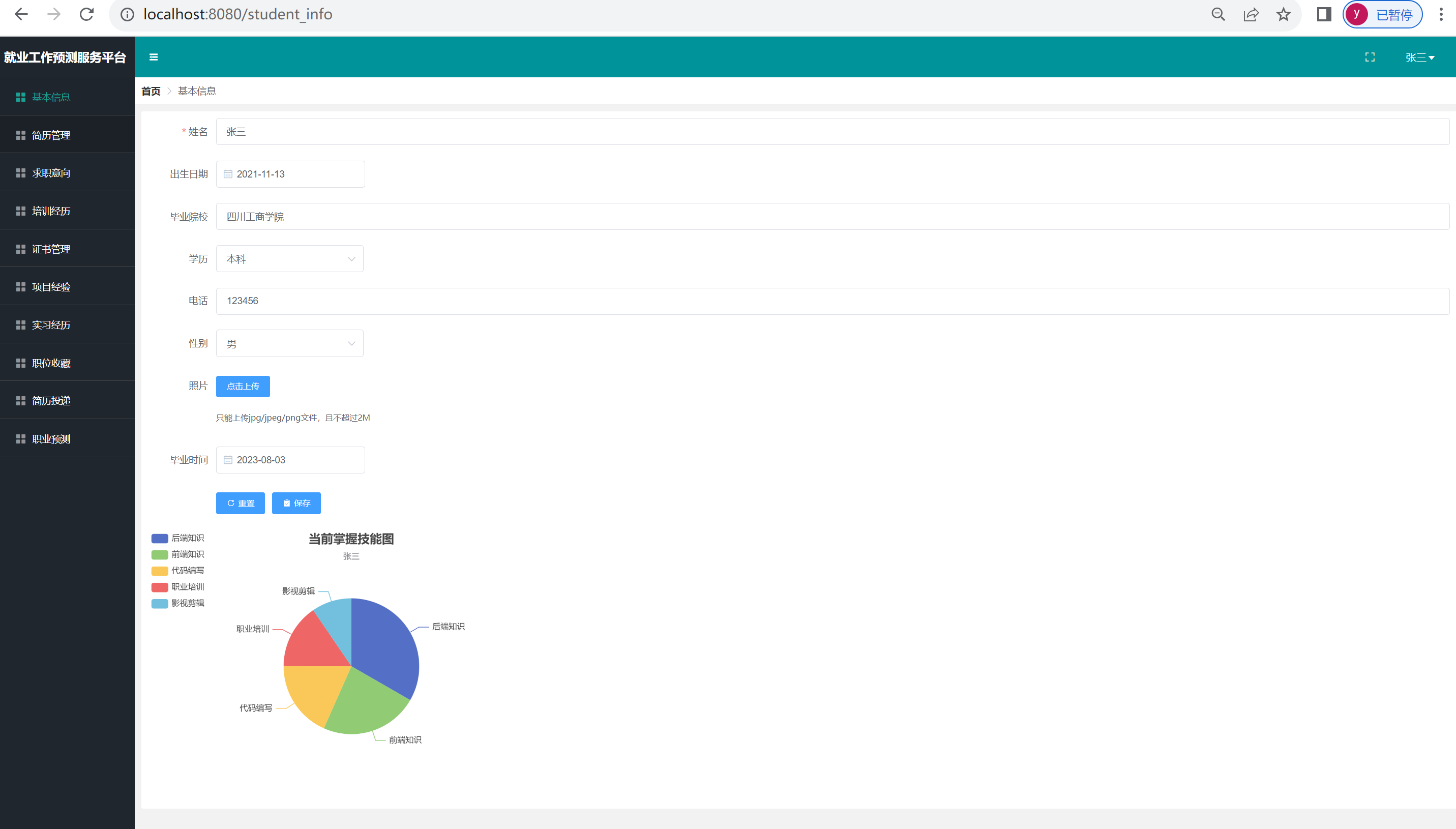The width and height of the screenshot is (1456, 829).
Task: Click browser reload page icon
Action: (x=86, y=14)
